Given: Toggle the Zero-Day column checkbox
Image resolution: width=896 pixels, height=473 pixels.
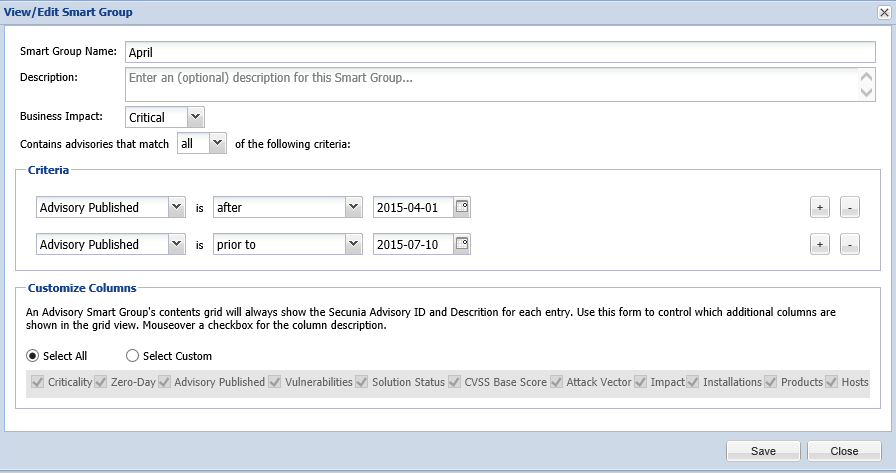Looking at the screenshot, I should 101,382.
